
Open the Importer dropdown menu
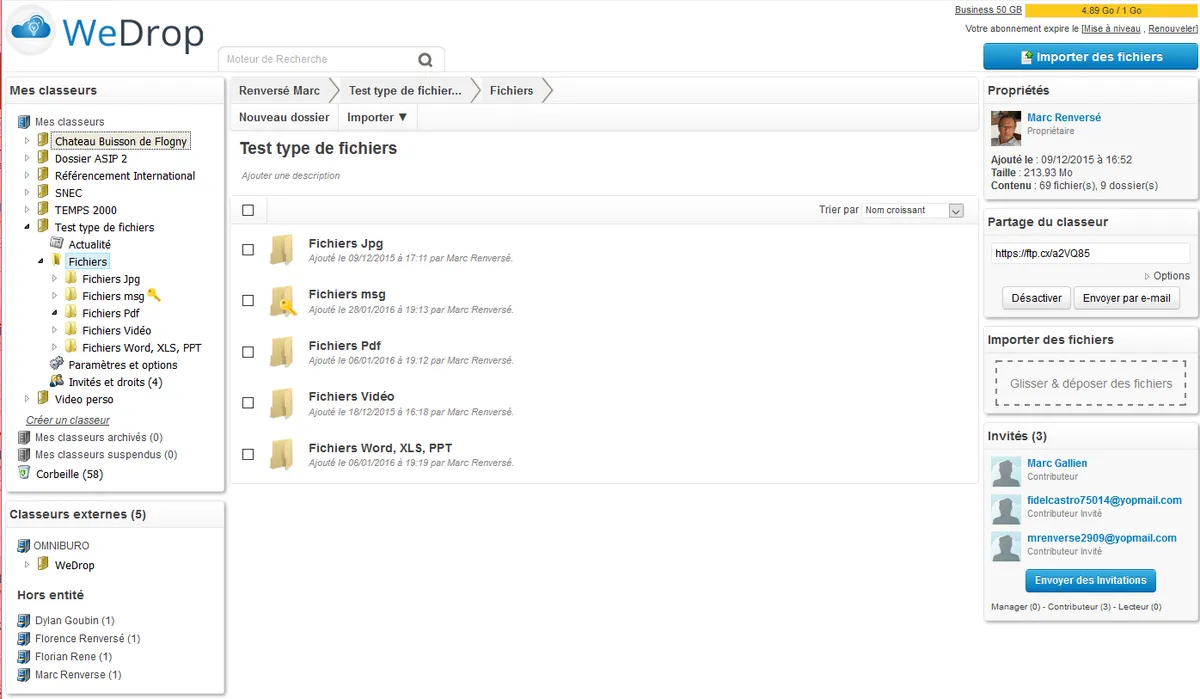coord(377,117)
